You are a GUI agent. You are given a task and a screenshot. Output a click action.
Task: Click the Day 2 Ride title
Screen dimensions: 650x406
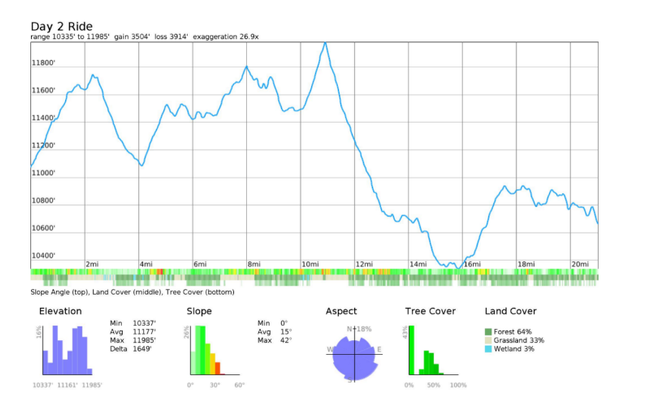[x=63, y=25]
